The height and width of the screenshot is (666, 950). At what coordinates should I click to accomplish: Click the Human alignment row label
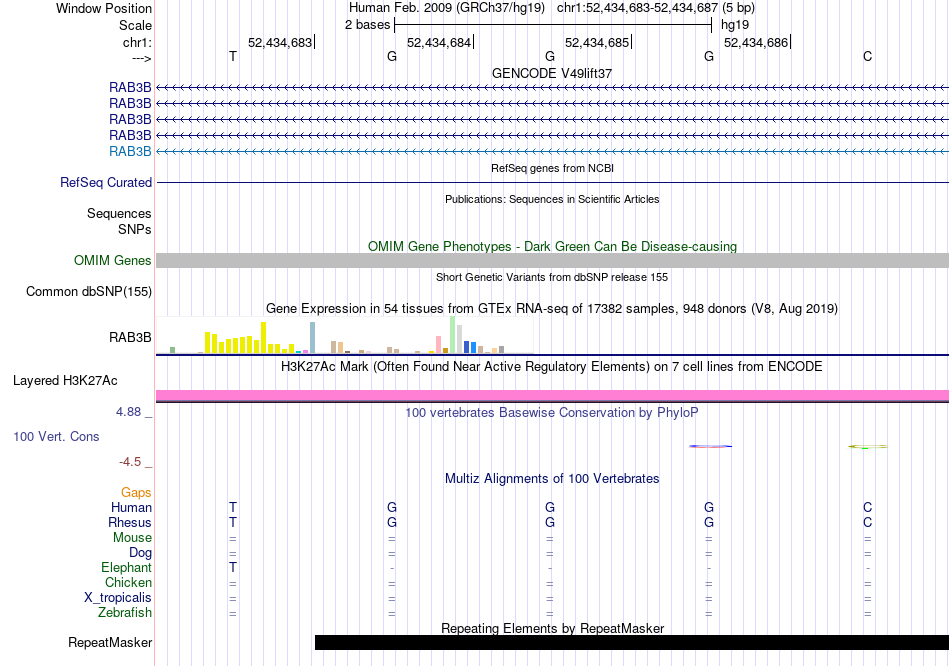(131, 508)
